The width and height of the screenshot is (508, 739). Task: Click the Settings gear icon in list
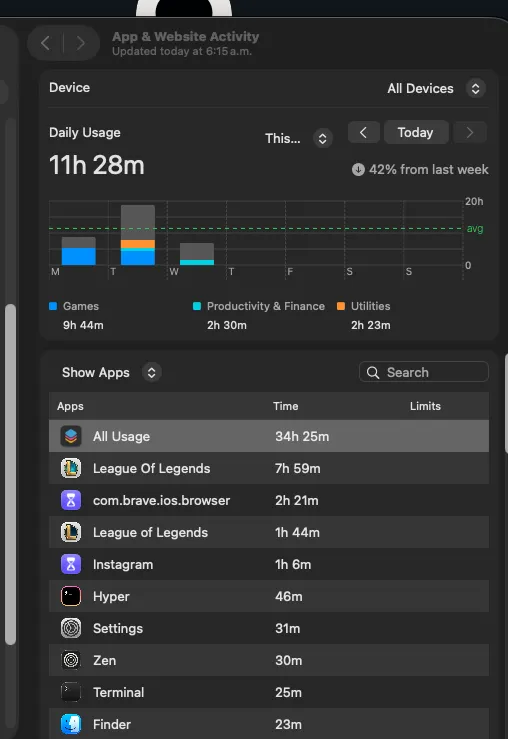(71, 628)
